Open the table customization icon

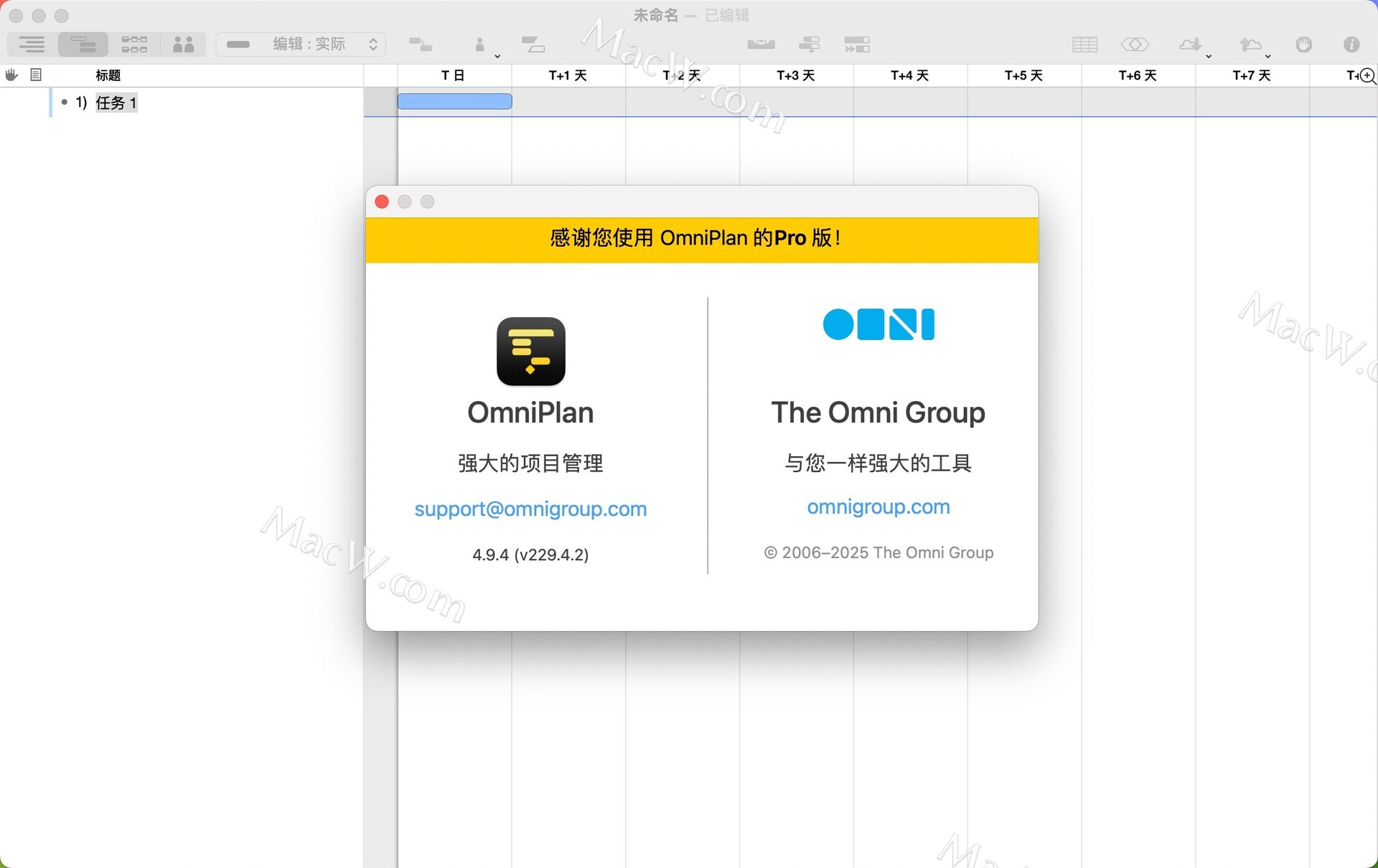(x=1084, y=44)
